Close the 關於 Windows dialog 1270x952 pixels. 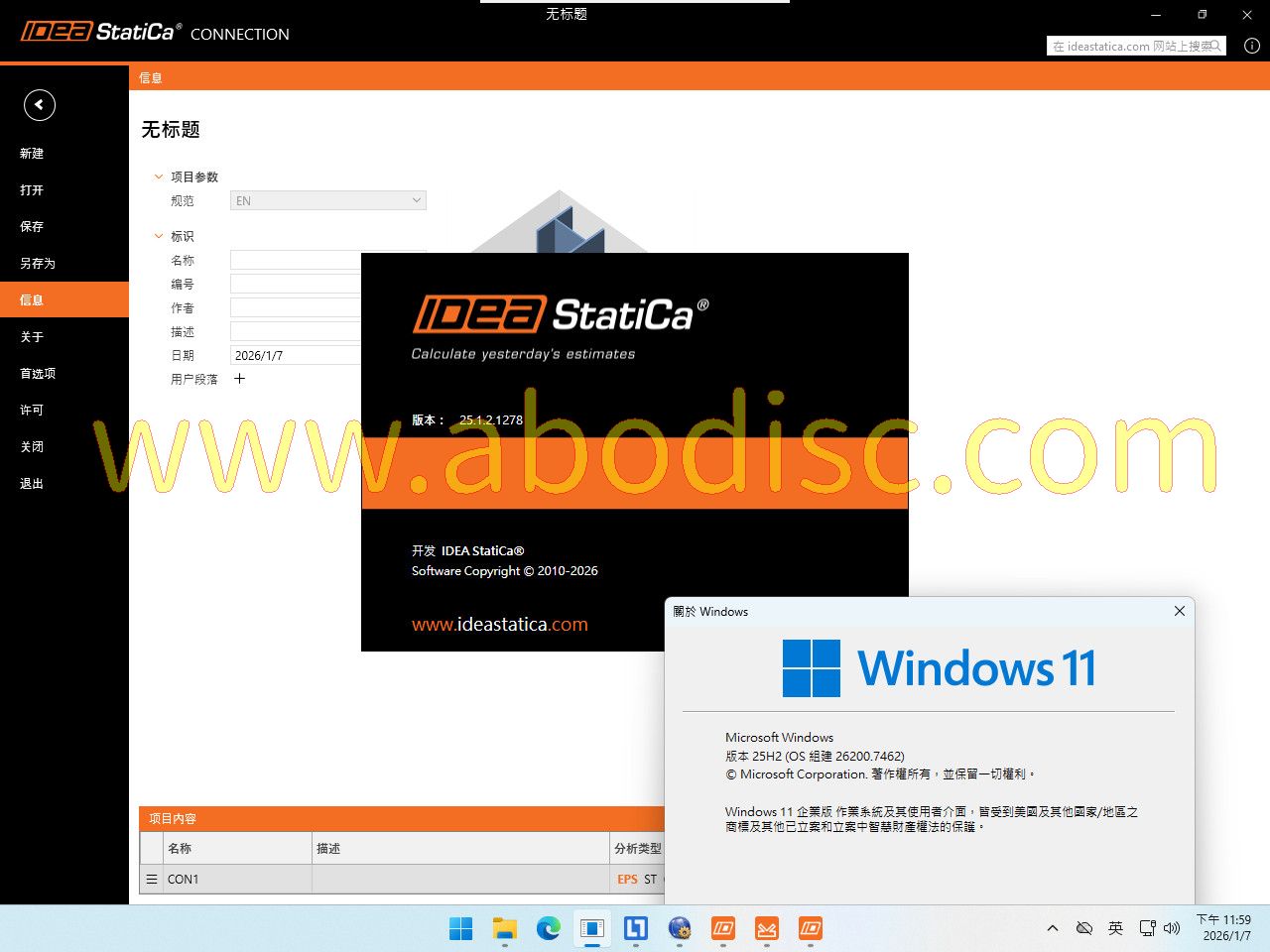[1180, 611]
